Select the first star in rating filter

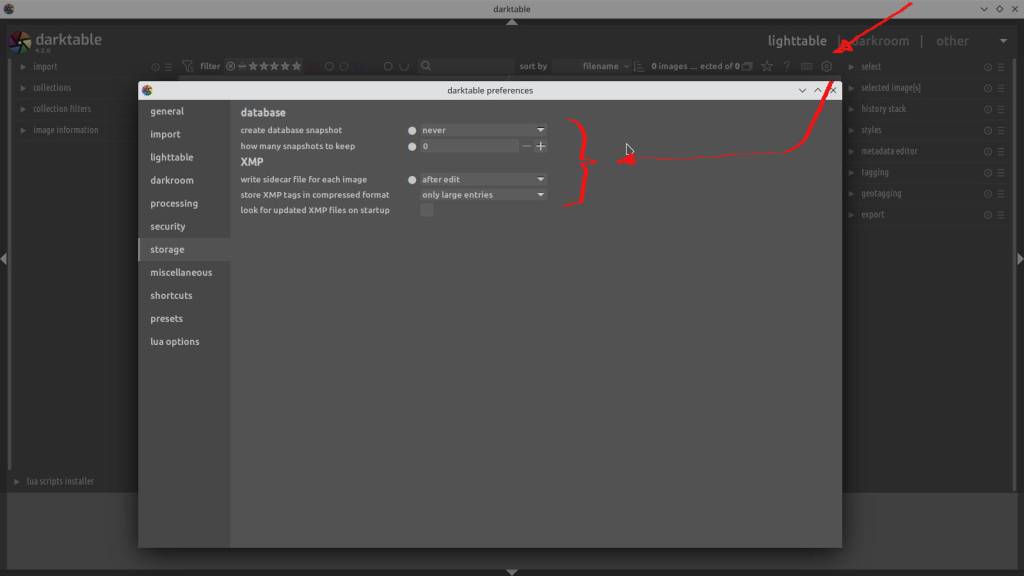click(x=253, y=66)
